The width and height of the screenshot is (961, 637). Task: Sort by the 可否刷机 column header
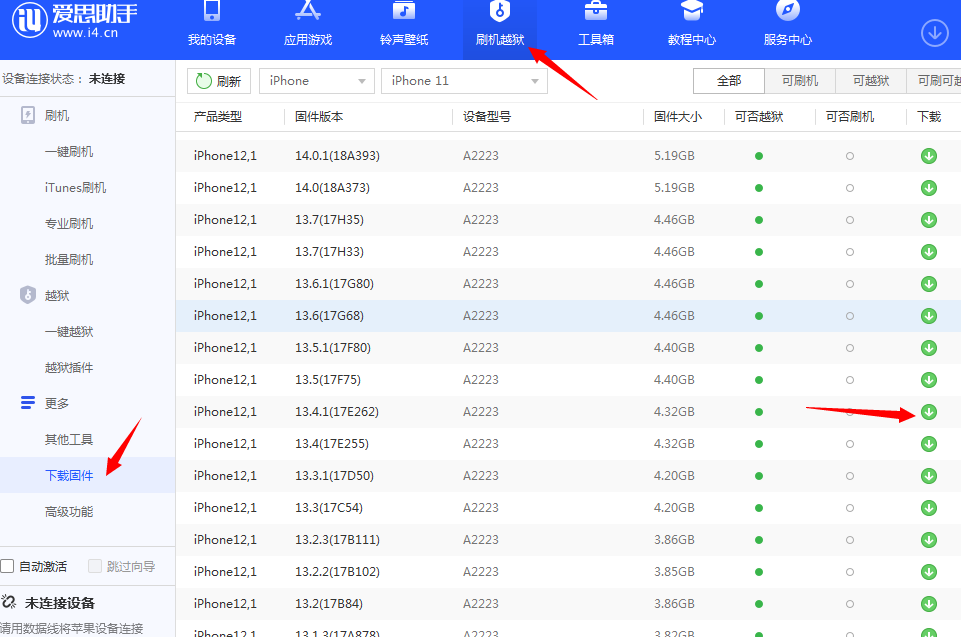point(849,116)
